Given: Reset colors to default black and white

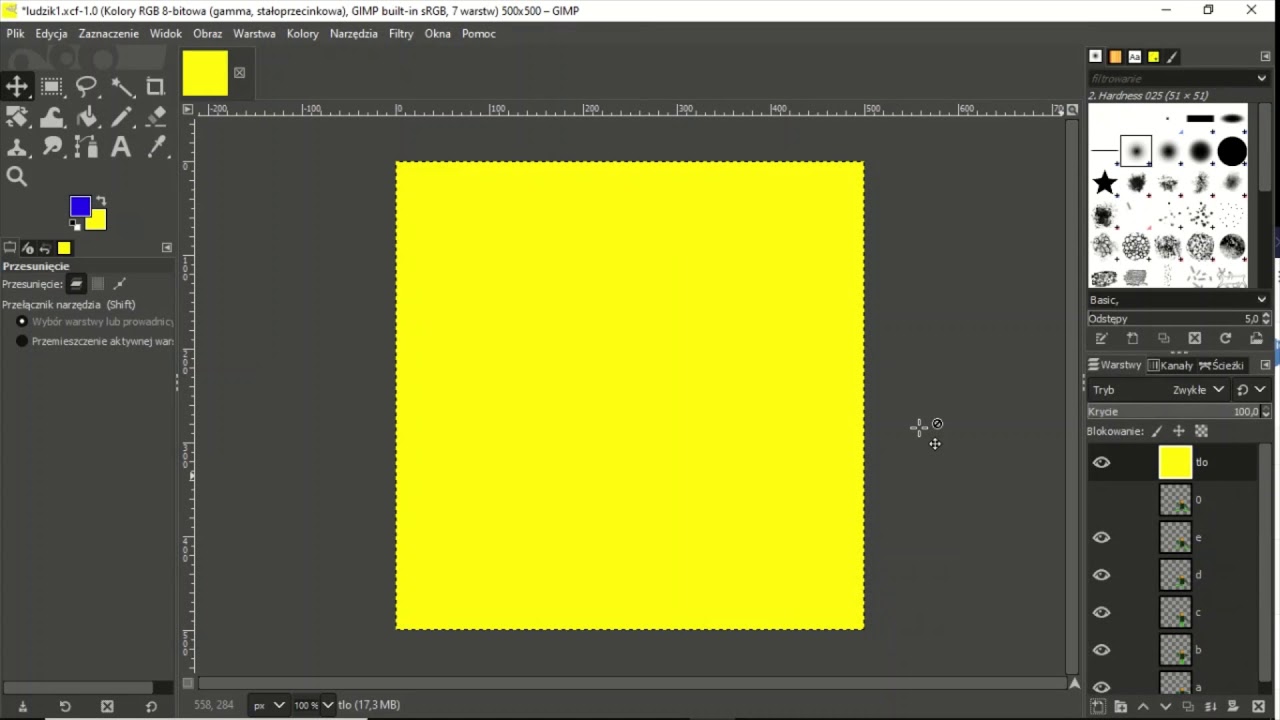Looking at the screenshot, I should 74,224.
